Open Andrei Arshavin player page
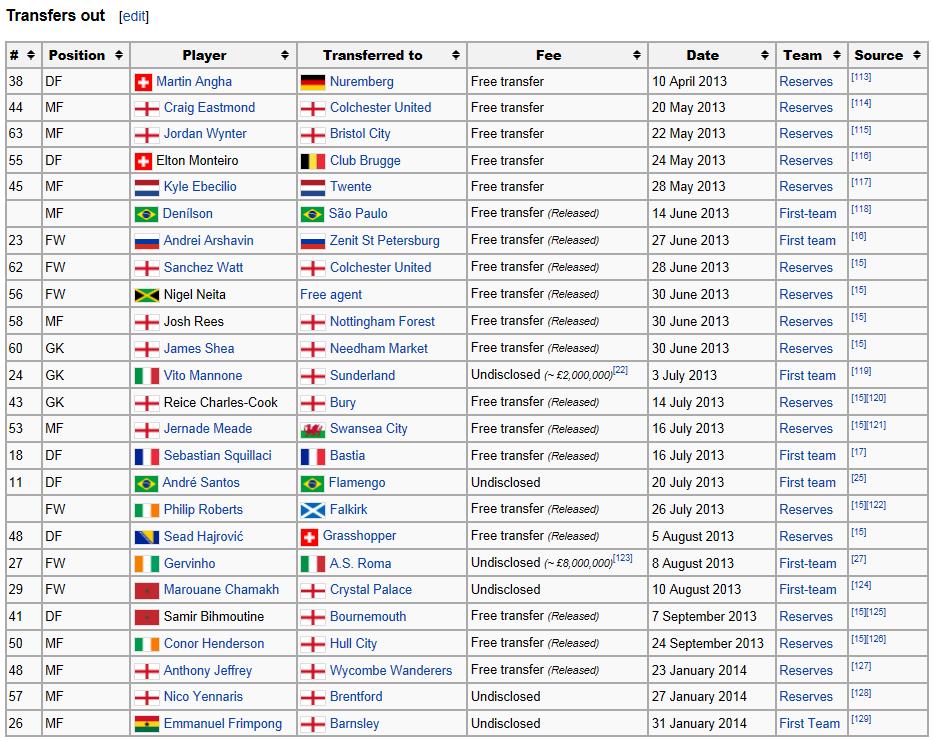934x741 pixels. tap(208, 241)
